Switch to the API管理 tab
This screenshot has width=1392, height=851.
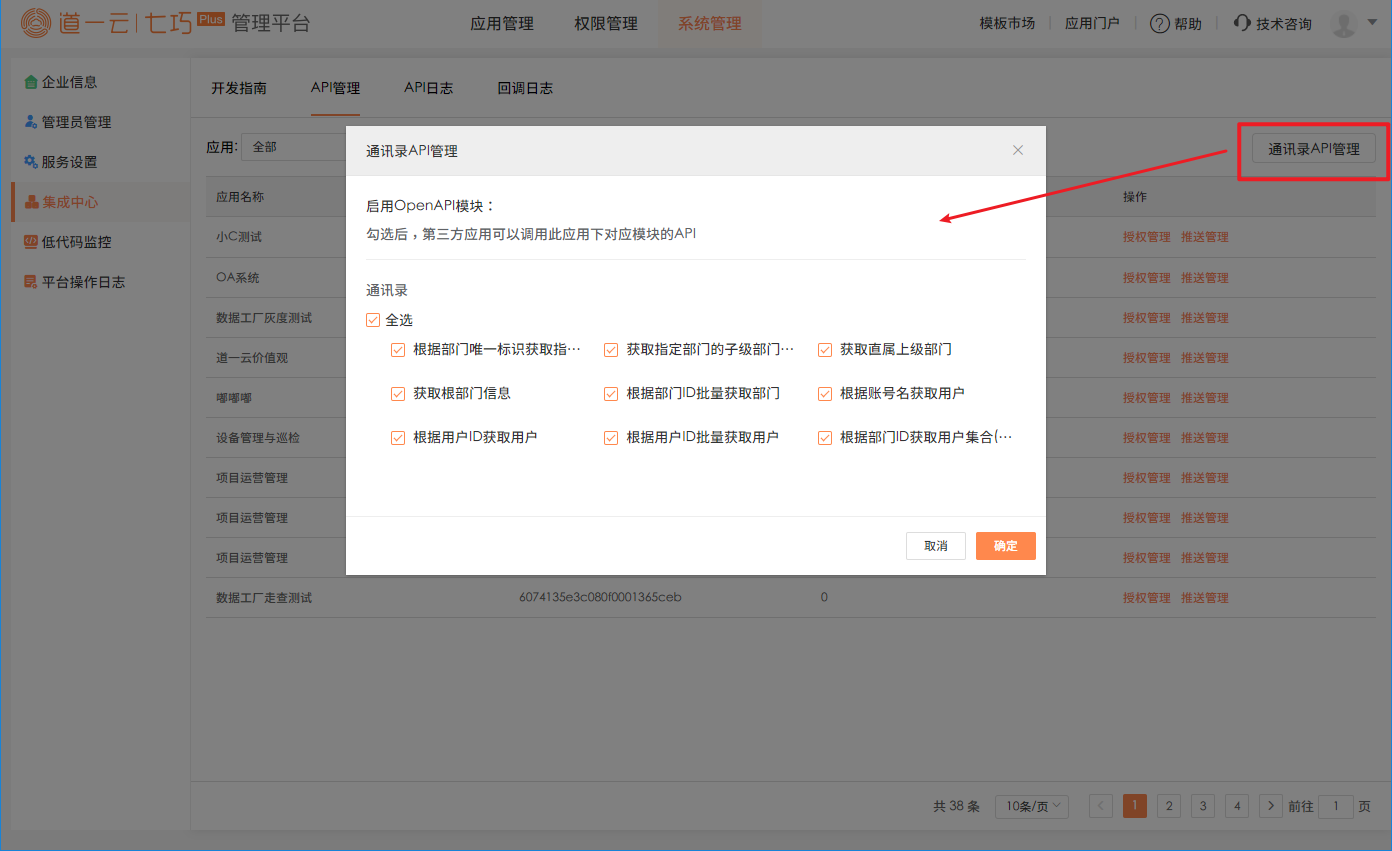[x=335, y=88]
